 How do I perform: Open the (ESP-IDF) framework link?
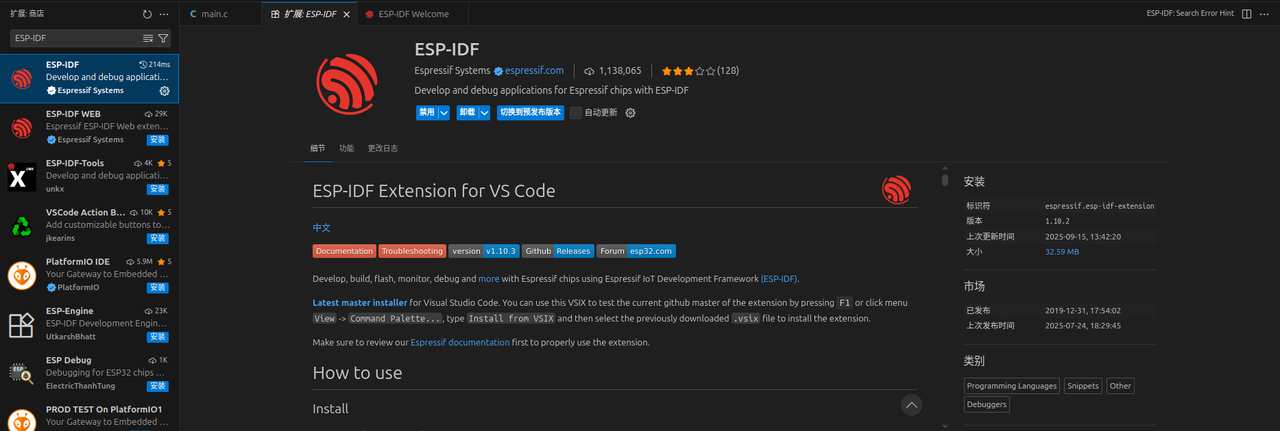779,279
